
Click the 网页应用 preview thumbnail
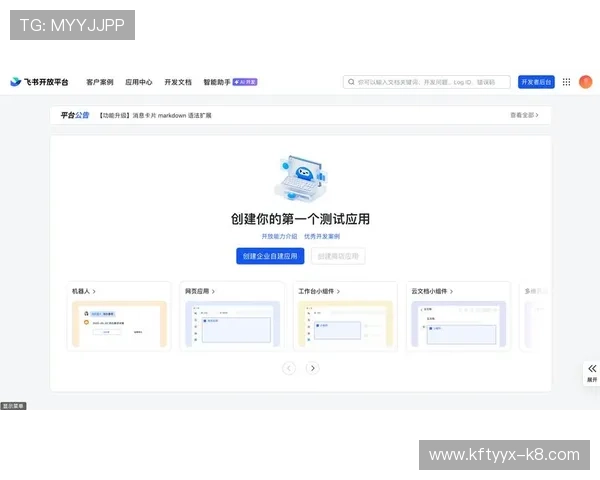point(233,324)
